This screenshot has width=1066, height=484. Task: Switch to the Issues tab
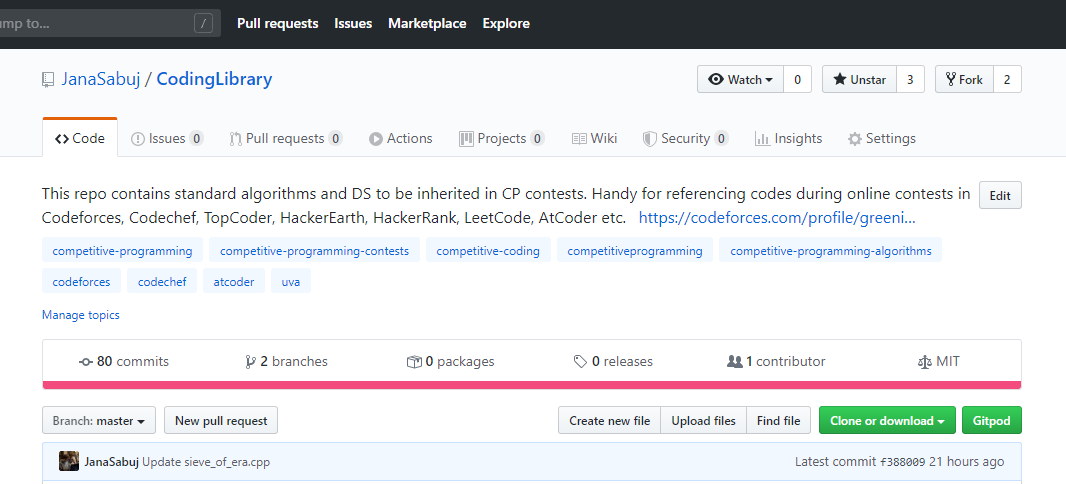(167, 139)
